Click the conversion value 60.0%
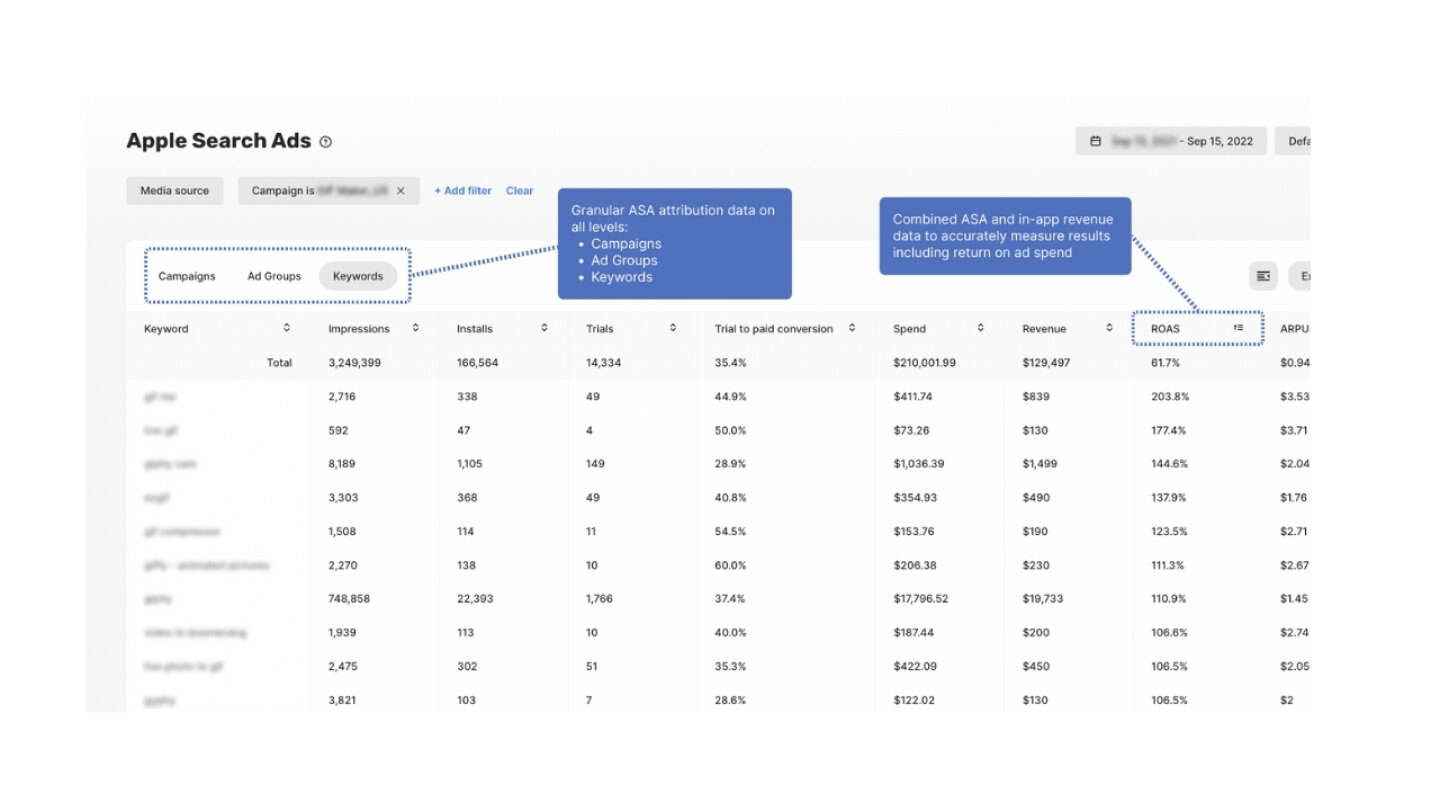 (731, 566)
